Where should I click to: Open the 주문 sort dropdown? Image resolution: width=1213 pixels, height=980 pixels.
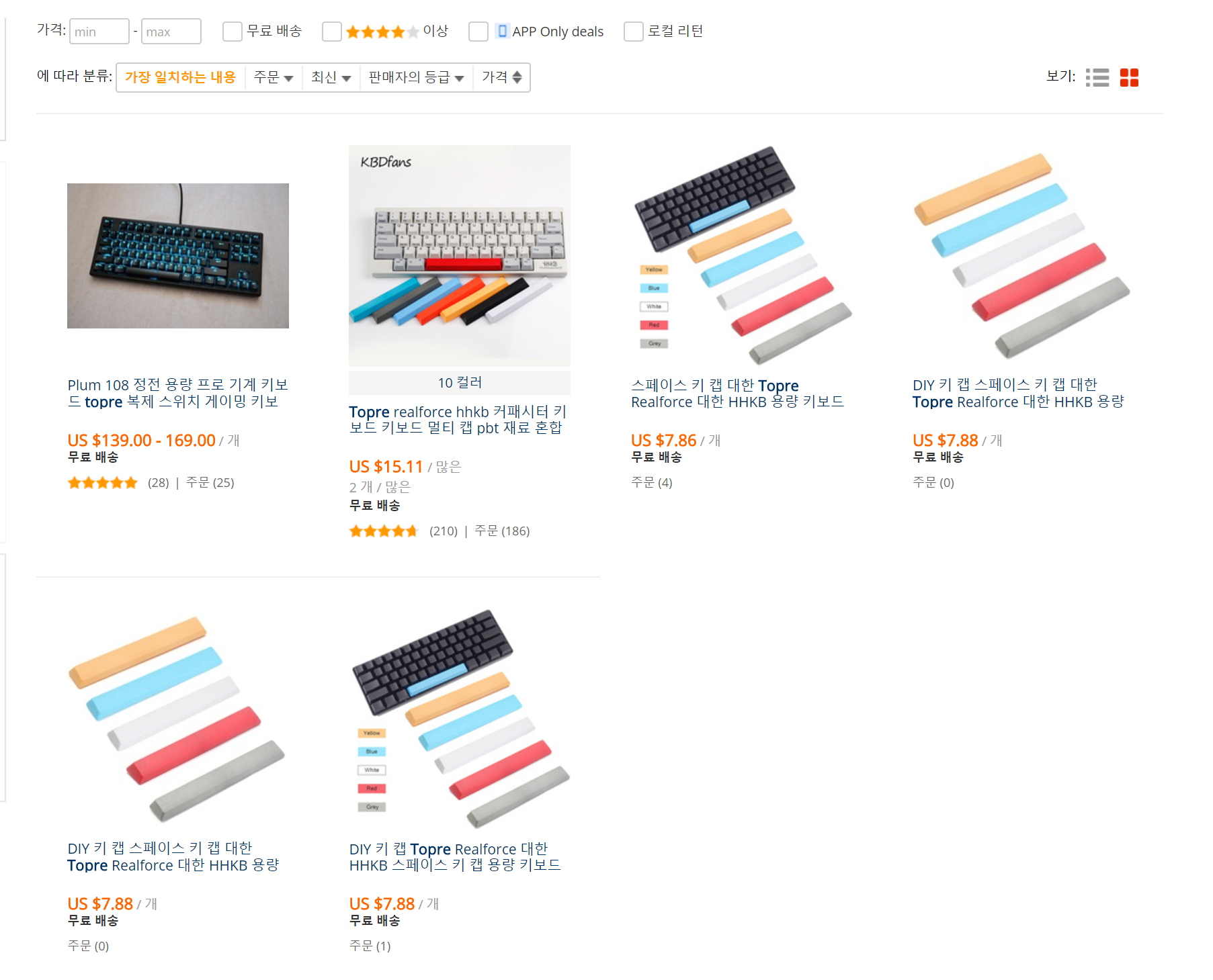pyautogui.click(x=274, y=77)
